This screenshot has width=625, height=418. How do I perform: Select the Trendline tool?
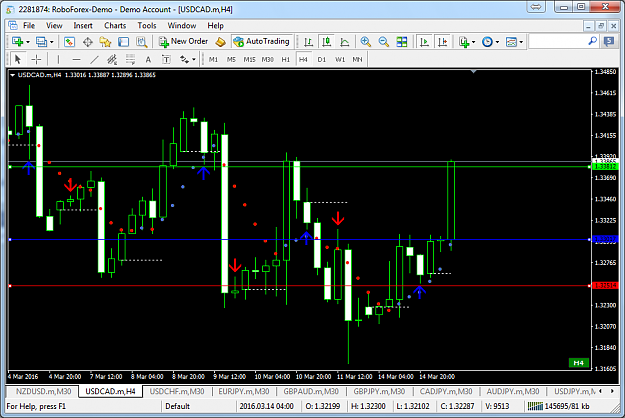[x=94, y=59]
